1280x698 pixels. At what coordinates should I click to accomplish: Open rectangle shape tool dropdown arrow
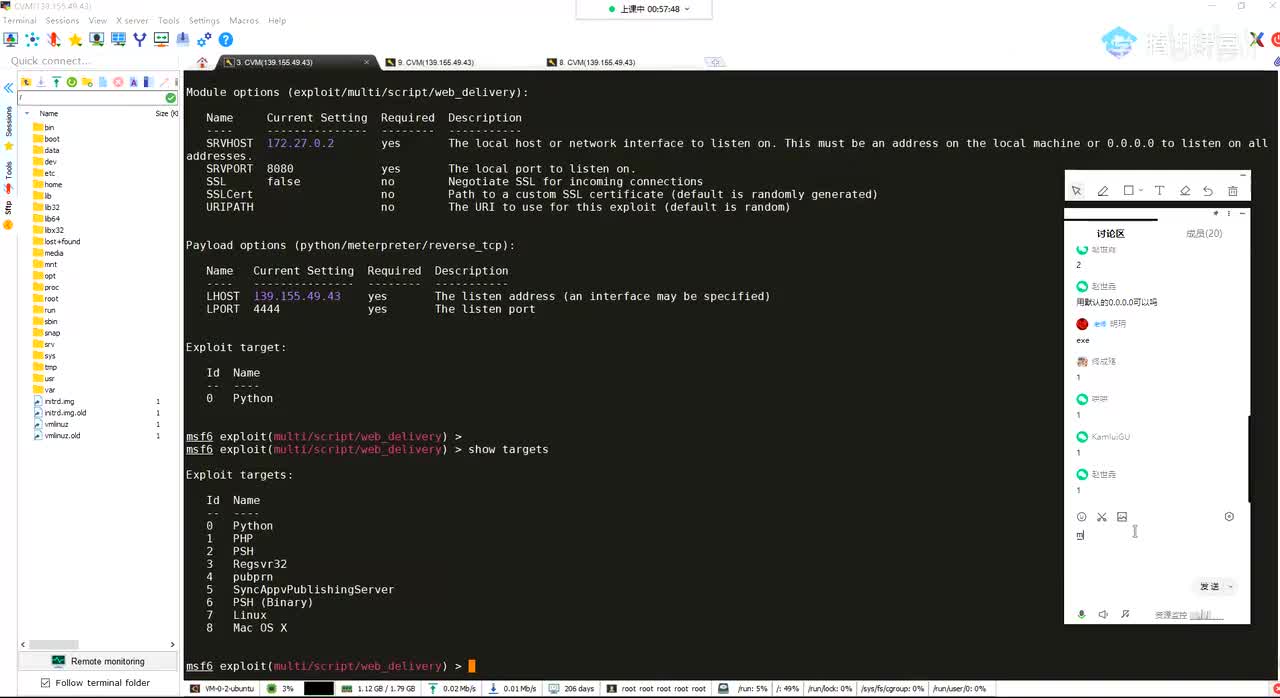(1142, 191)
